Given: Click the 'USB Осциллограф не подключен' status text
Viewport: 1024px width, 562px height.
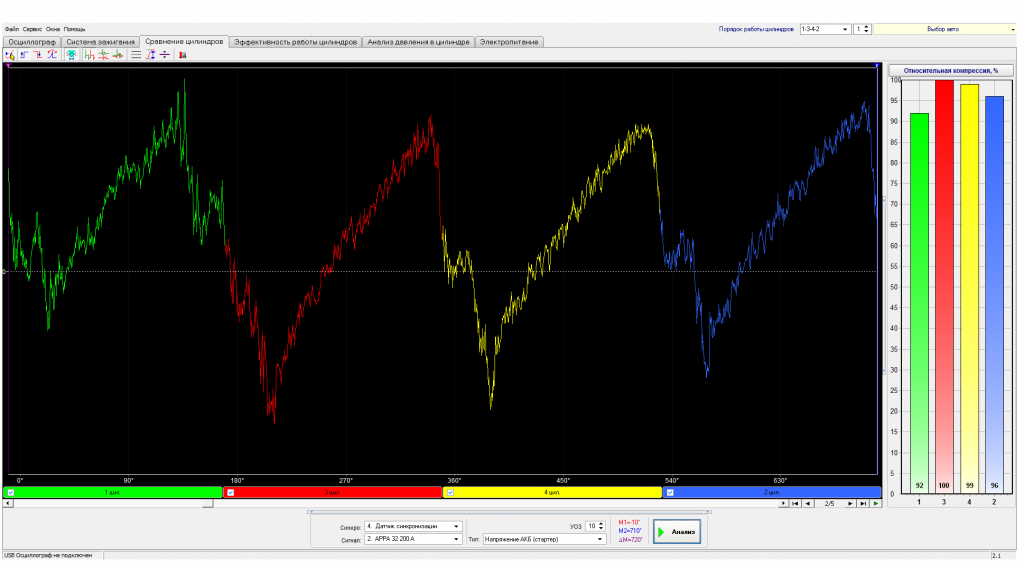Looking at the screenshot, I should [48, 555].
